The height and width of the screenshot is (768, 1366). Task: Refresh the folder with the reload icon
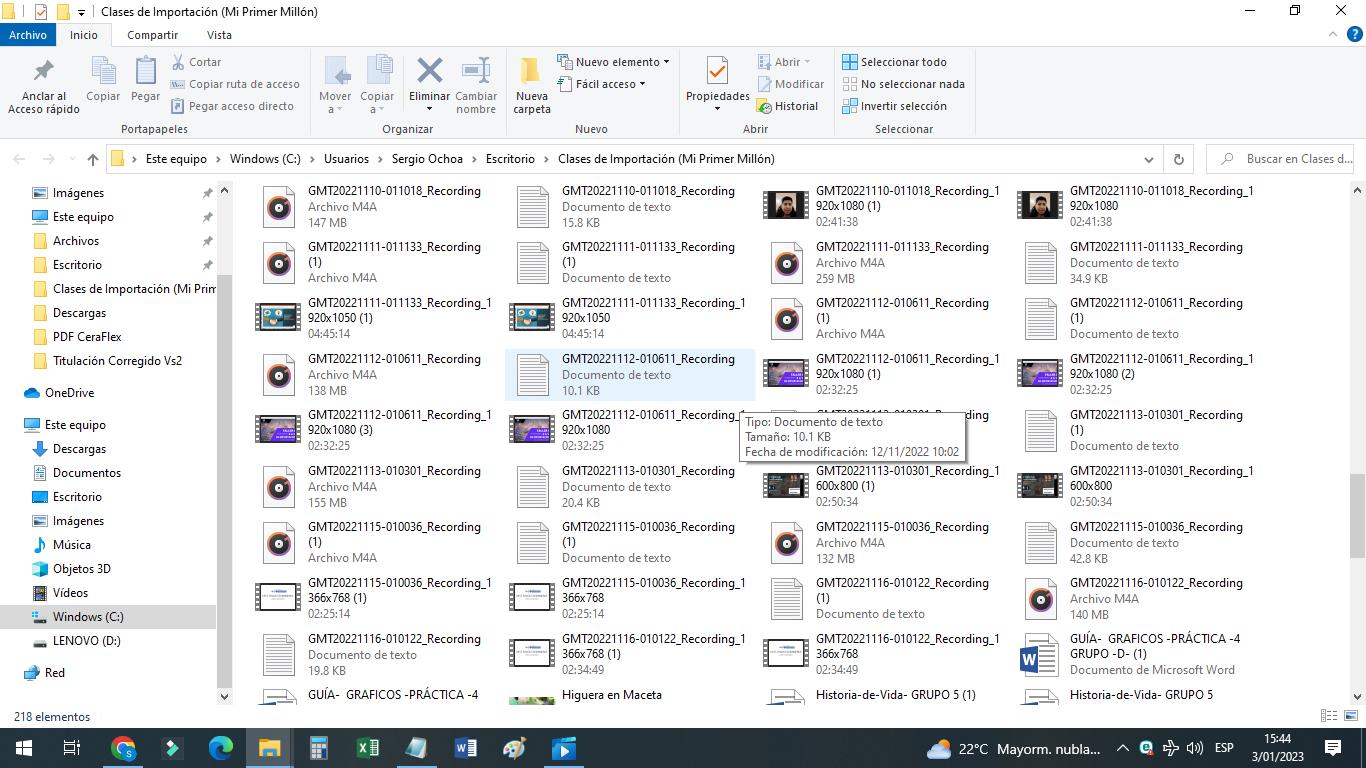coord(1178,159)
